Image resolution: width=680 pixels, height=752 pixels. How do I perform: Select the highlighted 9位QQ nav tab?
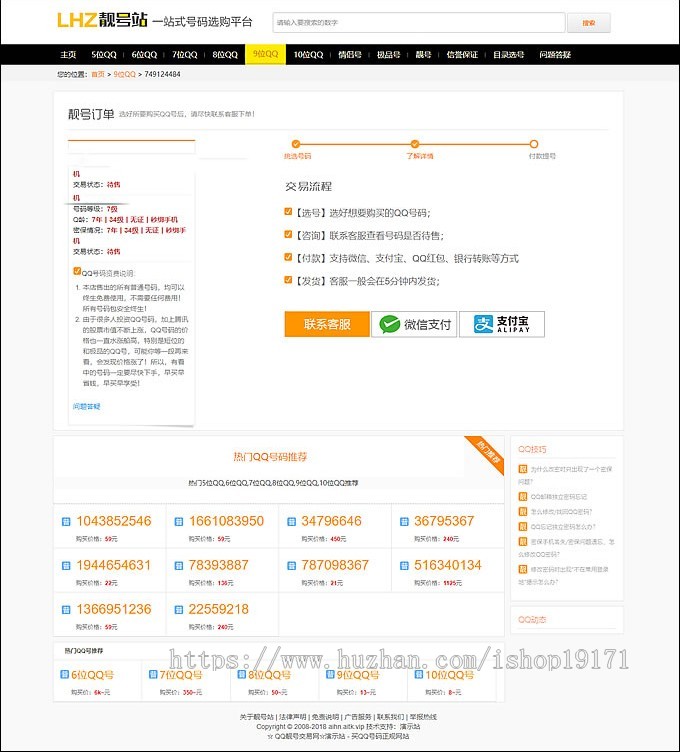266,54
